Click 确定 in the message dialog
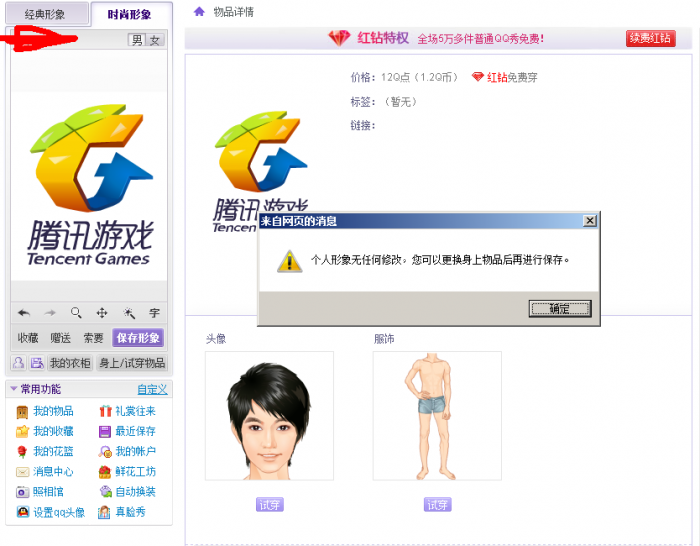The image size is (700, 546). [560, 308]
